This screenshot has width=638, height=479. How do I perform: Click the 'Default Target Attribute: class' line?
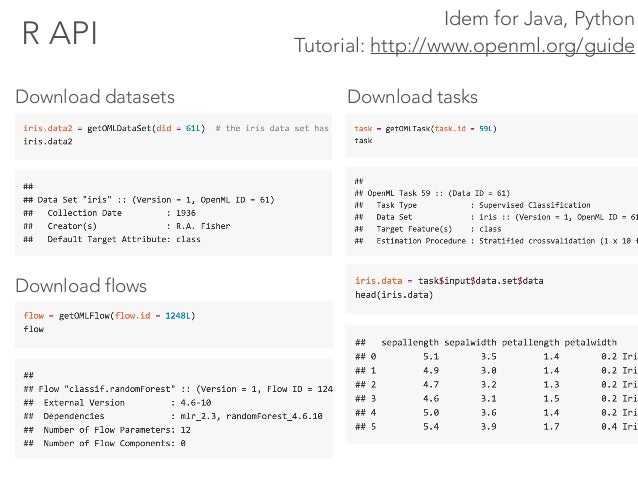click(x=112, y=239)
